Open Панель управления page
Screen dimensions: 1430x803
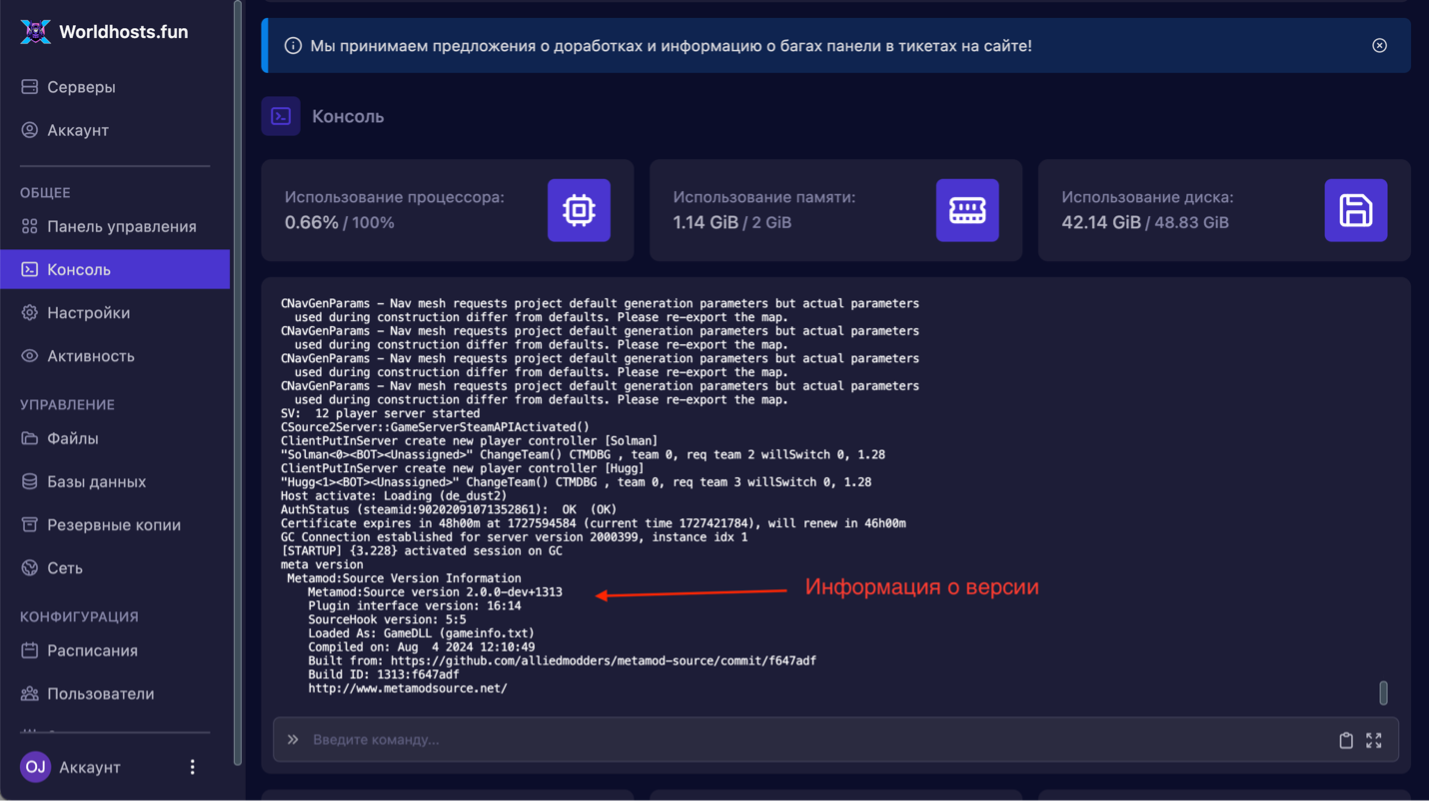tap(121, 227)
